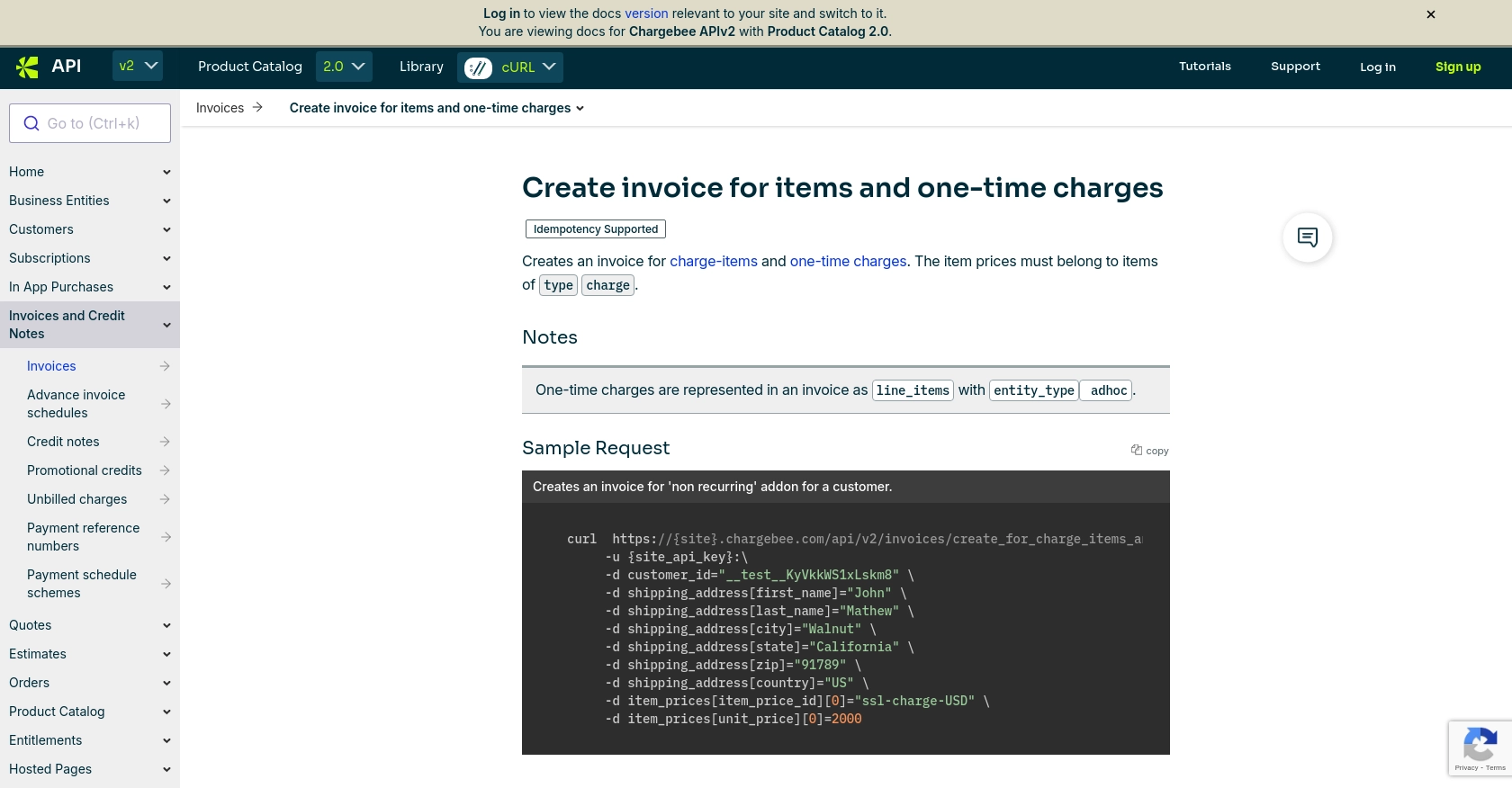Click the customer_id line in code sample

(759, 575)
